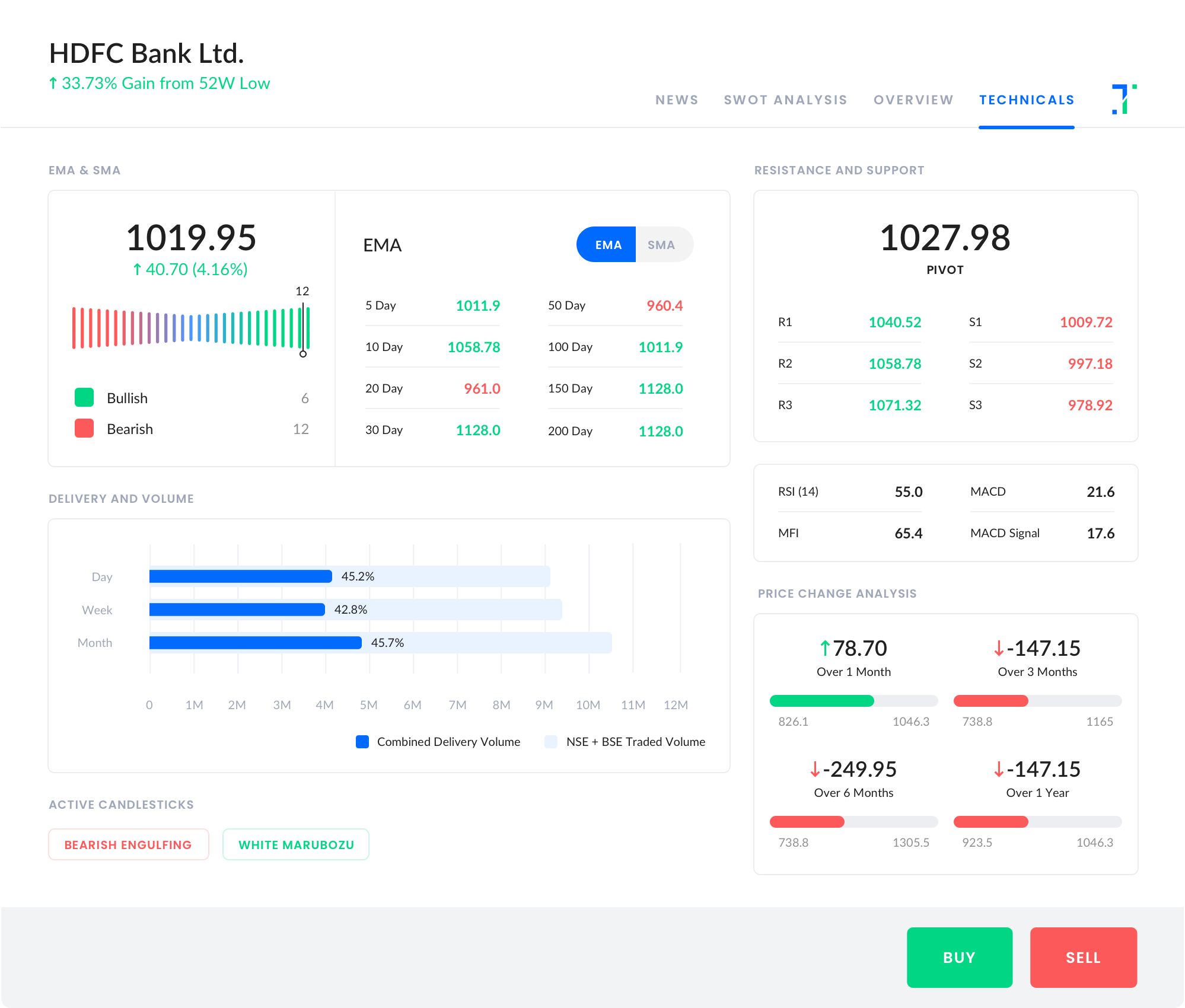Click the S1 support value 1009.72
The height and width of the screenshot is (1008, 1185).
[1086, 322]
